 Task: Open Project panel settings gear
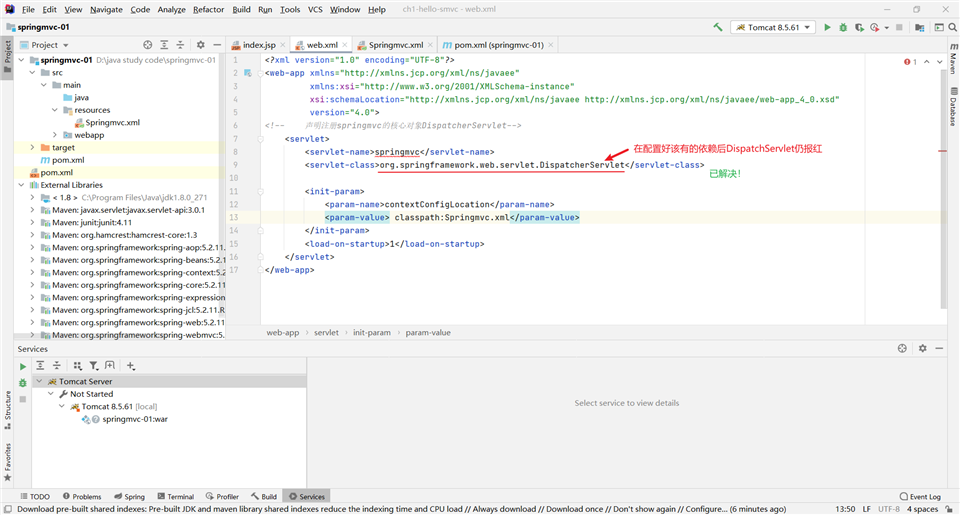pos(200,45)
